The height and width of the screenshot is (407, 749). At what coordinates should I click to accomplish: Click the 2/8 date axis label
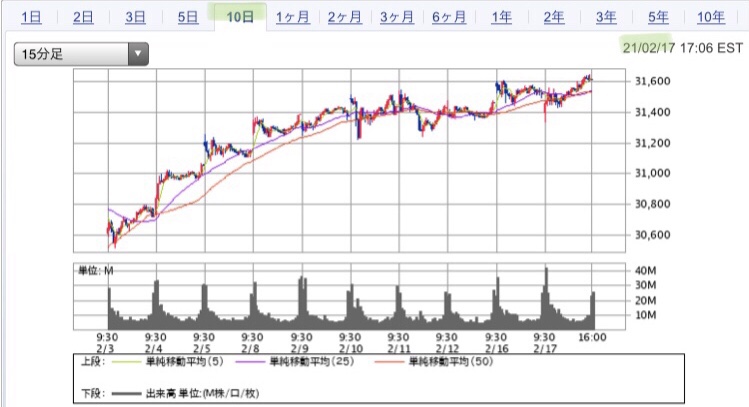pos(250,349)
